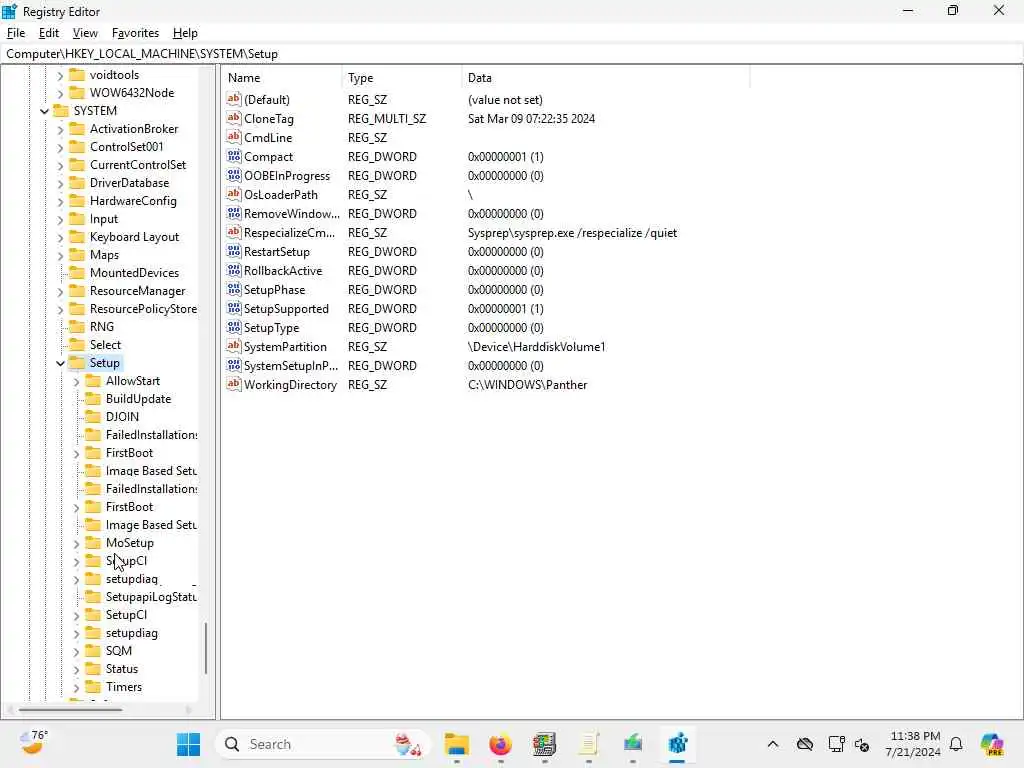Click the RollbackActive DWORD icon
The image size is (1024, 768).
[x=234, y=270]
